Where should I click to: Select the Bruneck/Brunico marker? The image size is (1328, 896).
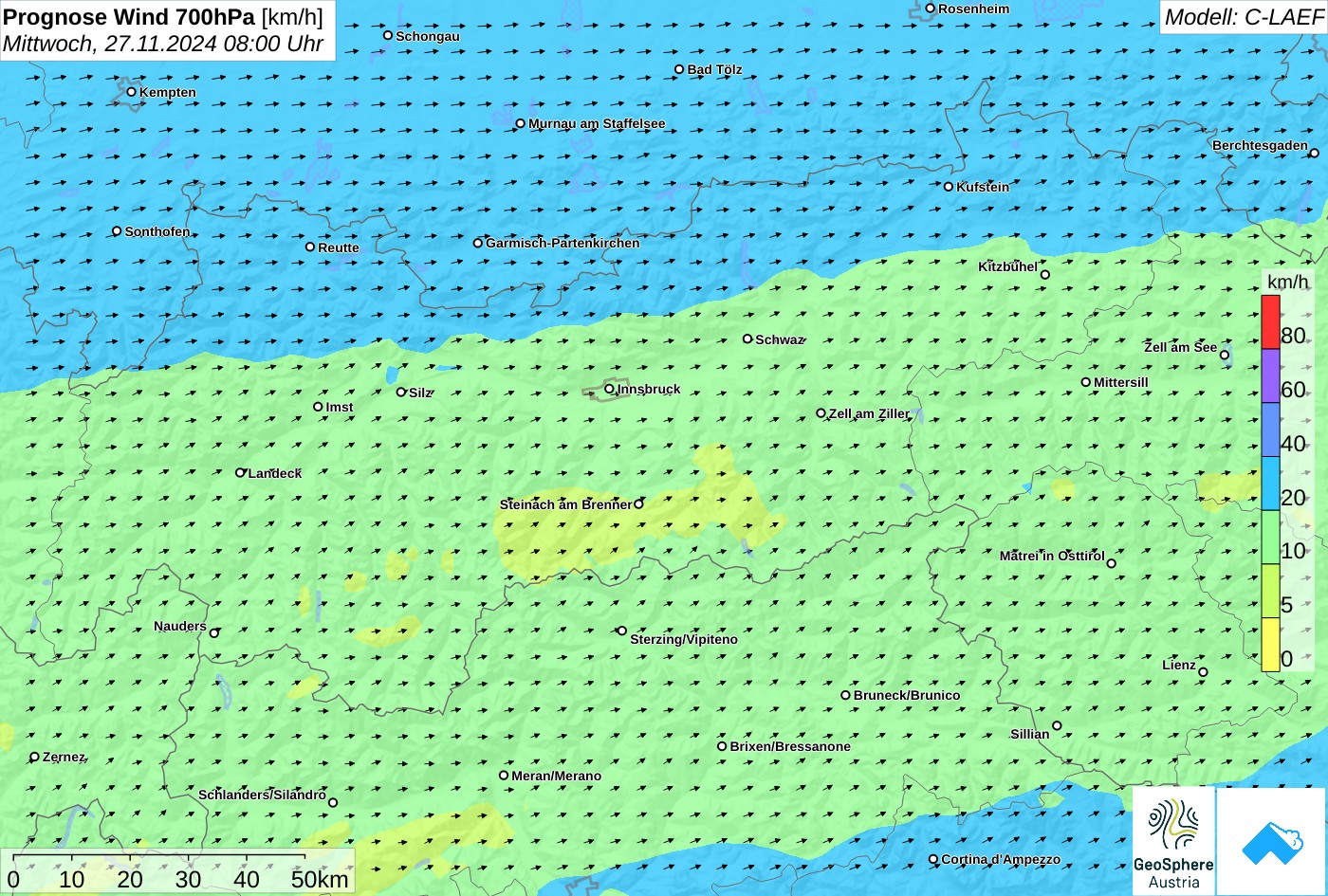[845, 695]
